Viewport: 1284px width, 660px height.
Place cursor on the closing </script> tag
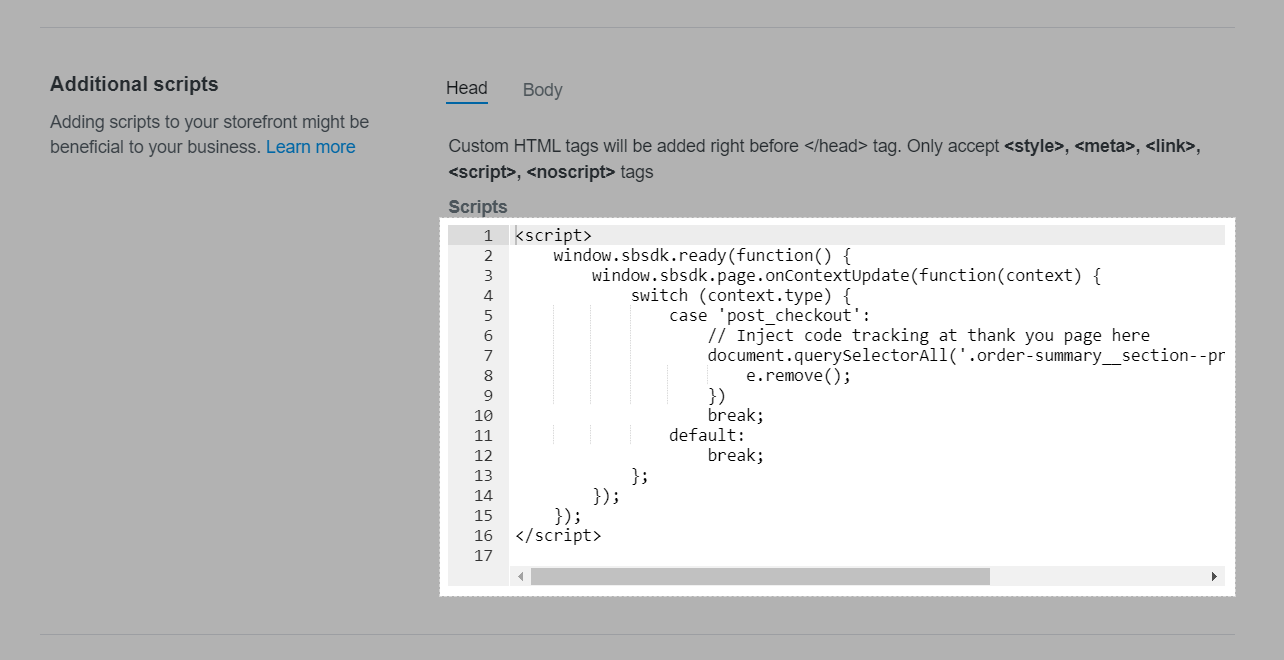tap(558, 536)
